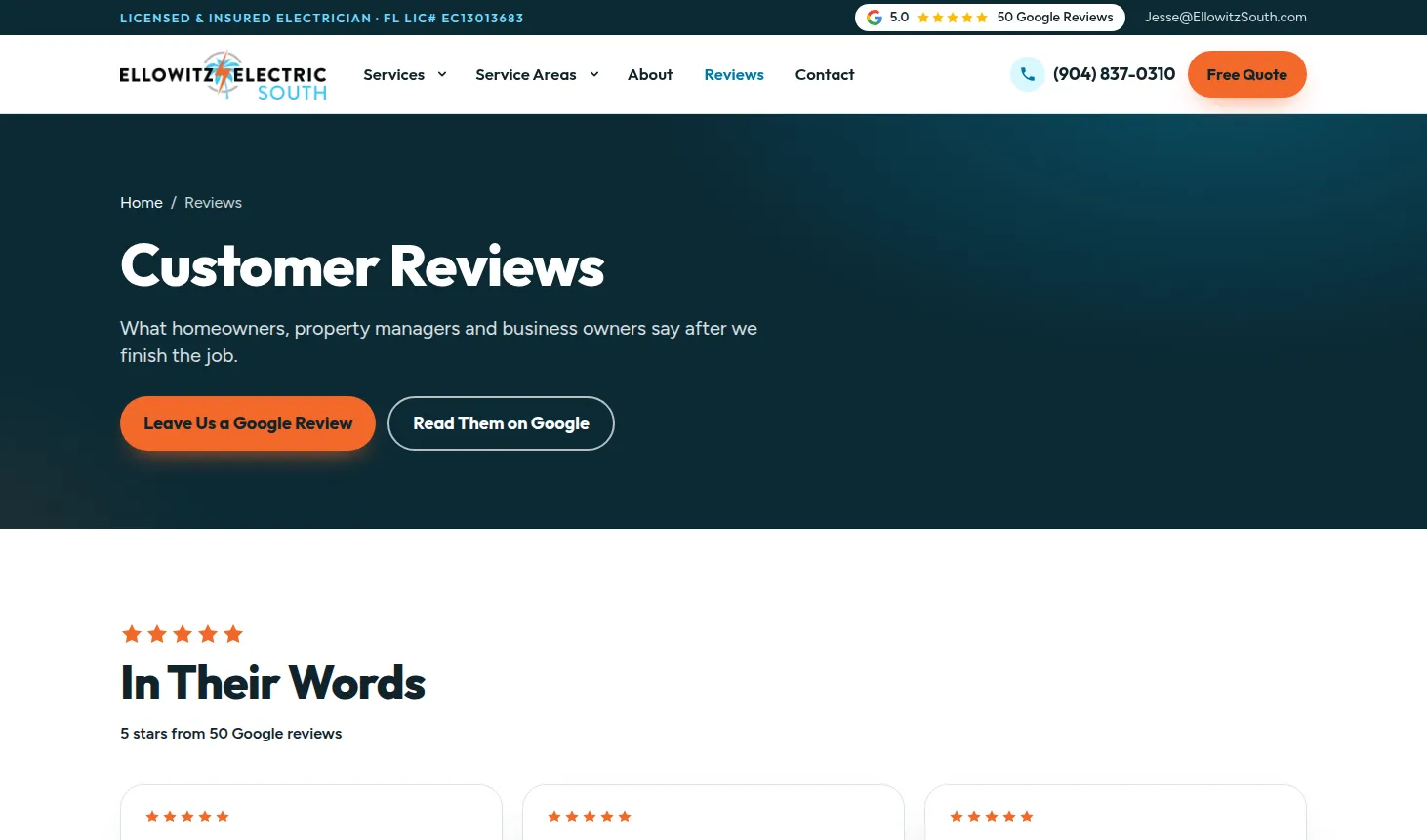Click the Free Quote button
The image size is (1427, 840).
point(1247,74)
